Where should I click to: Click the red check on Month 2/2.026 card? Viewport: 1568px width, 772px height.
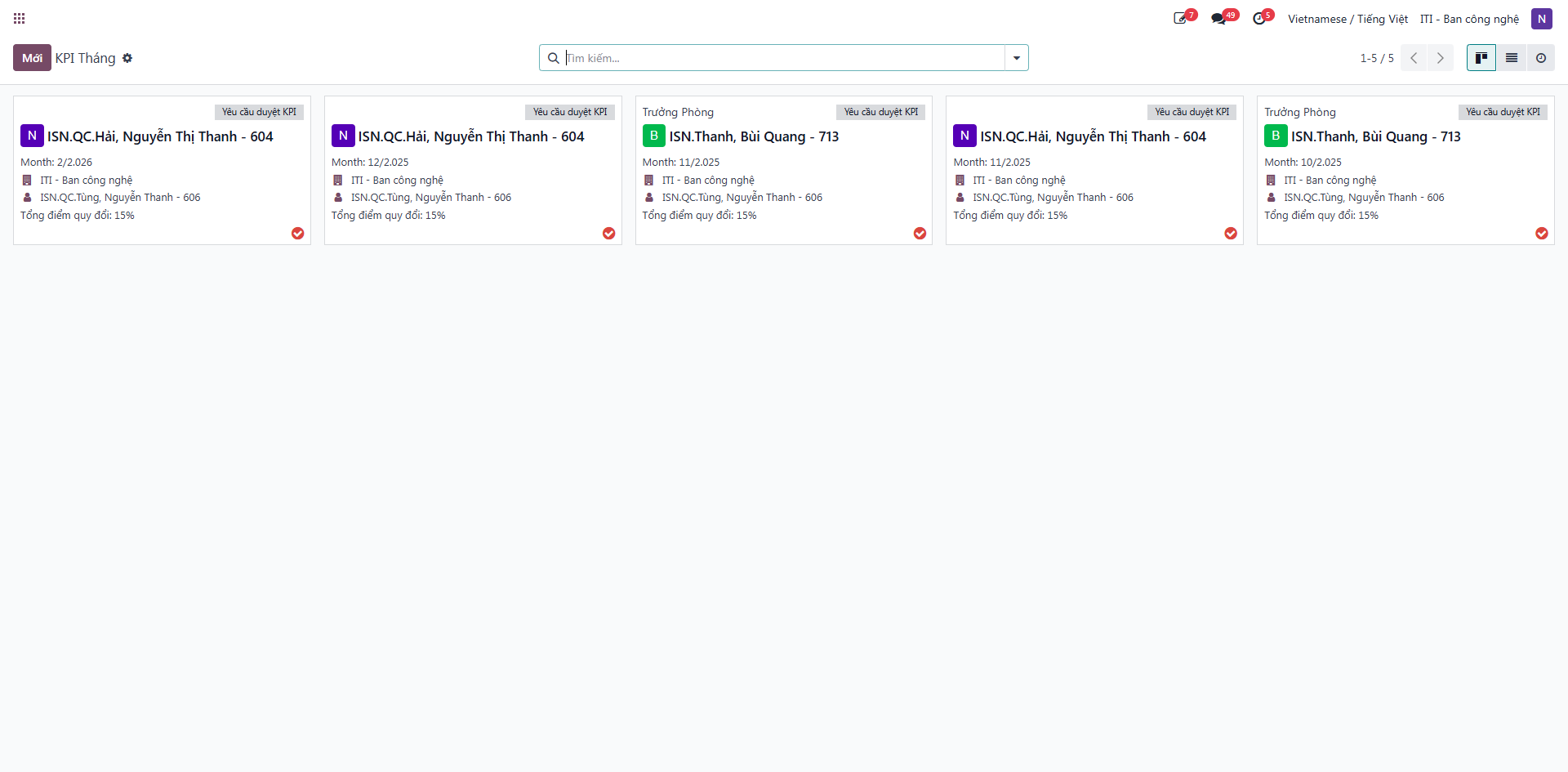click(298, 234)
